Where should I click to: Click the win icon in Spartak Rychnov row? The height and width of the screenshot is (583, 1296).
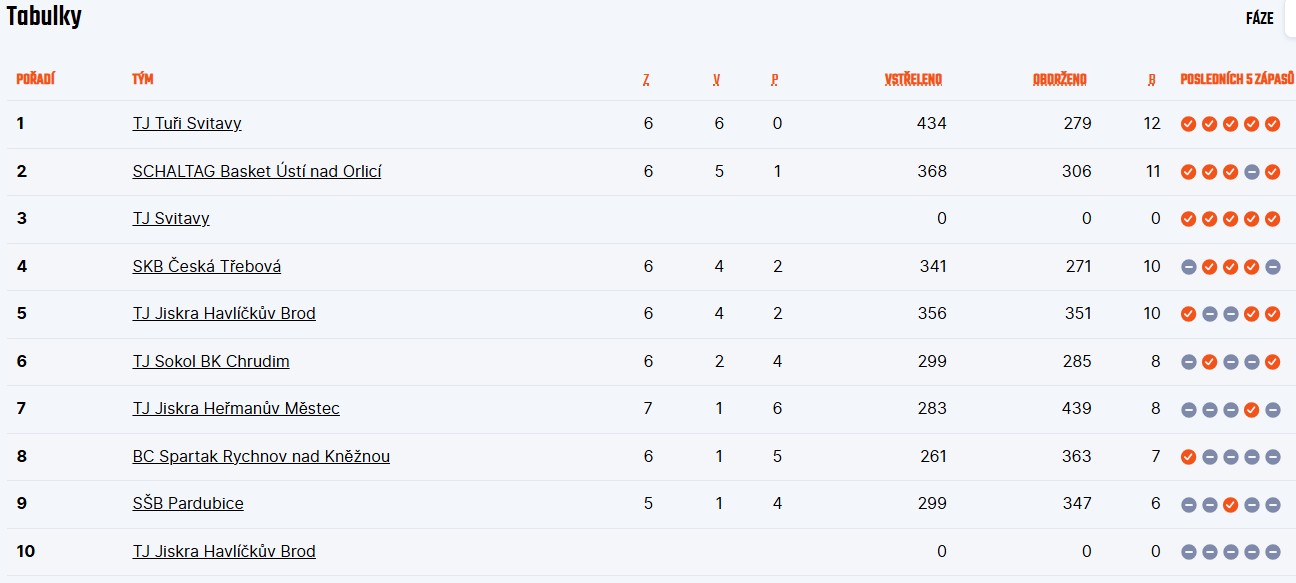point(1188,457)
